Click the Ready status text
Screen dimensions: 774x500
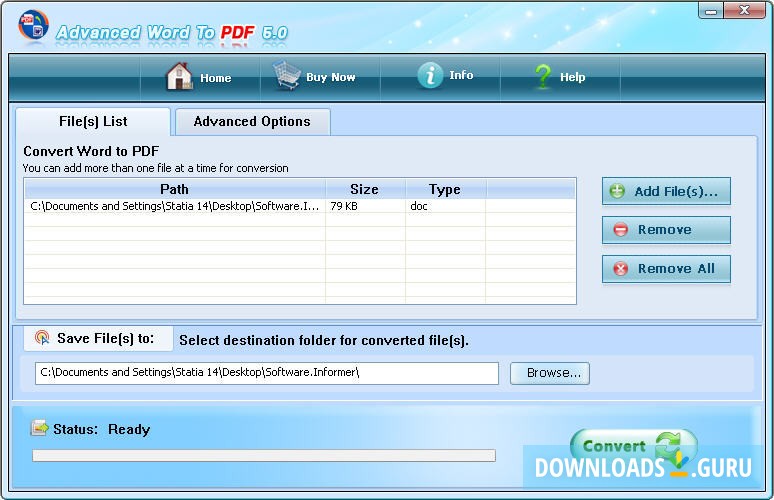[x=129, y=429]
